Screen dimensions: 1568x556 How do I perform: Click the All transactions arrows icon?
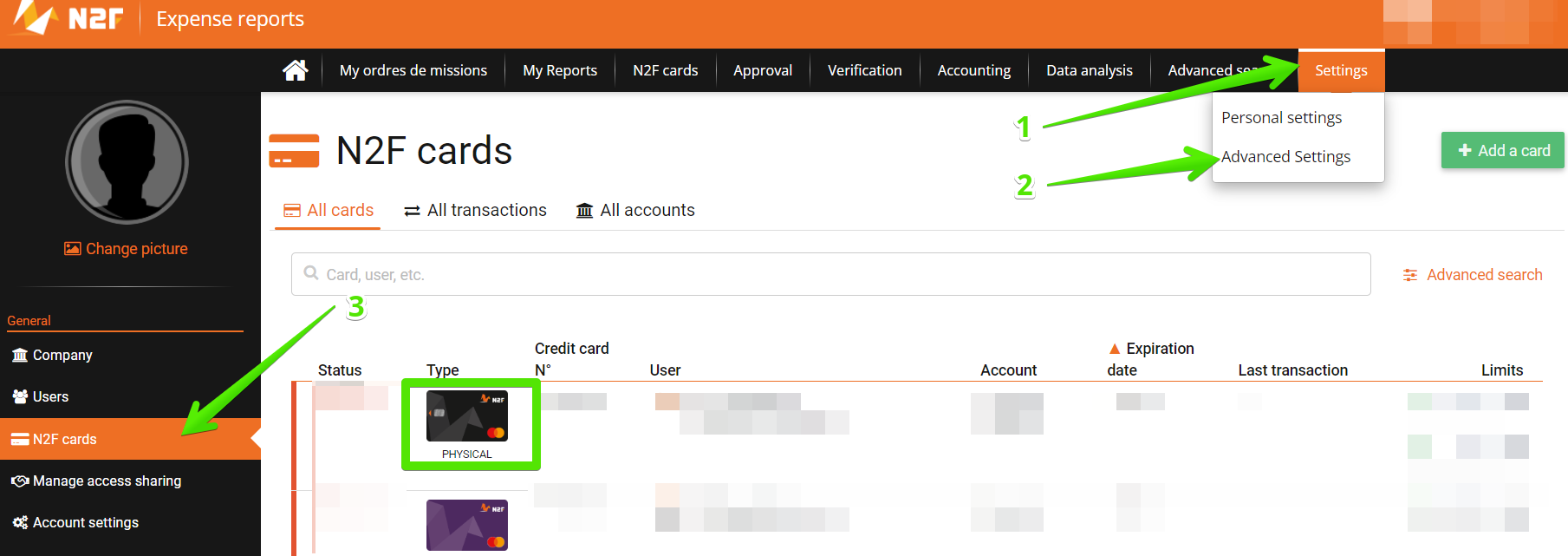(x=412, y=211)
